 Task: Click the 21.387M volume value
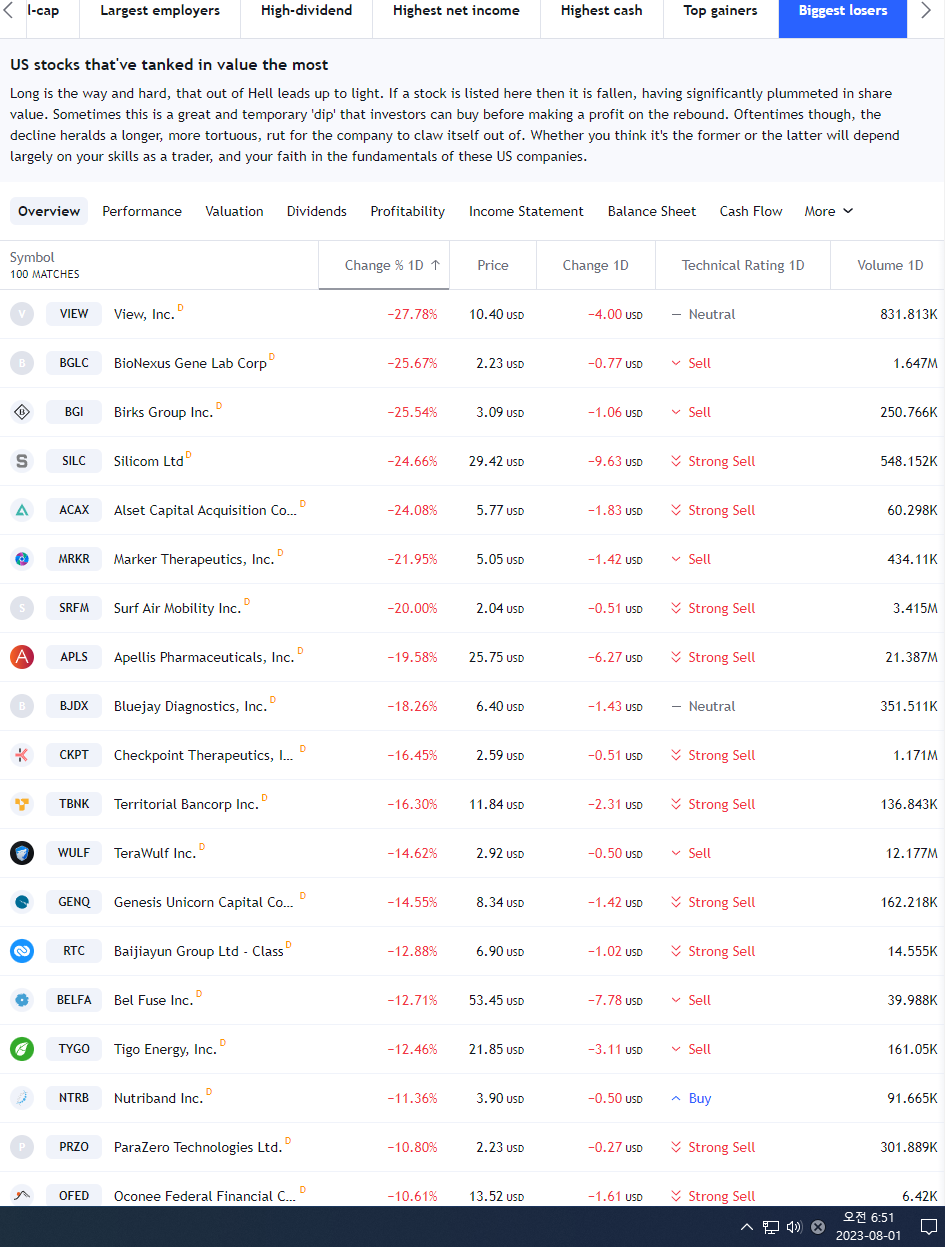pyautogui.click(x=911, y=657)
